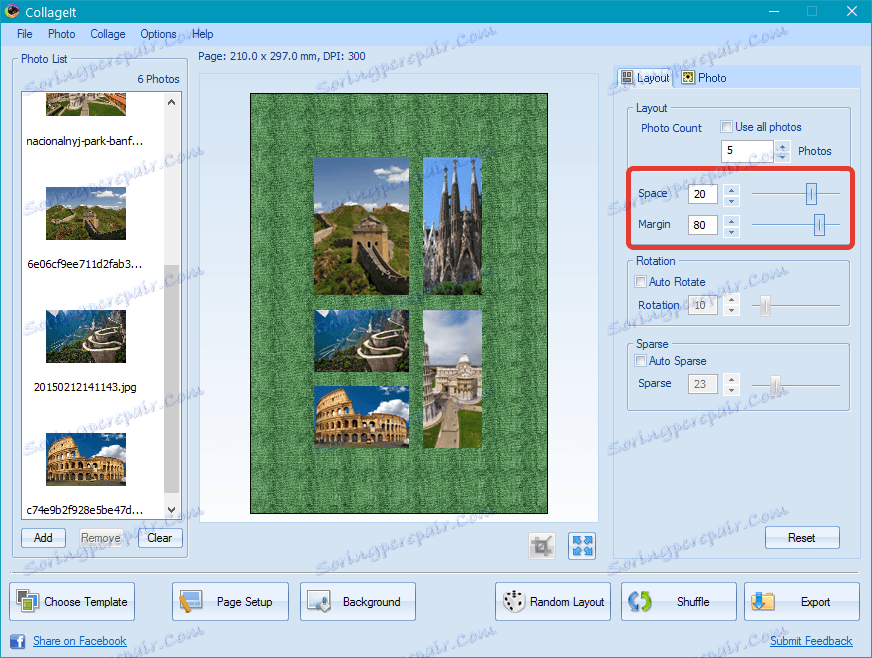This screenshot has height=658, width=872.
Task: Click the Choose Template icon
Action: 27,601
